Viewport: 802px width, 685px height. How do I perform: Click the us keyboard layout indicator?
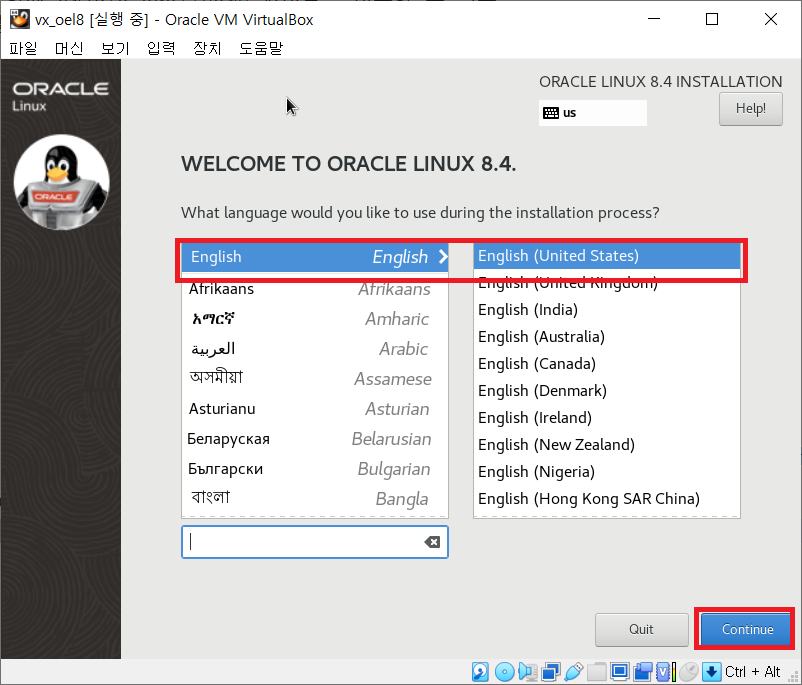click(x=592, y=113)
